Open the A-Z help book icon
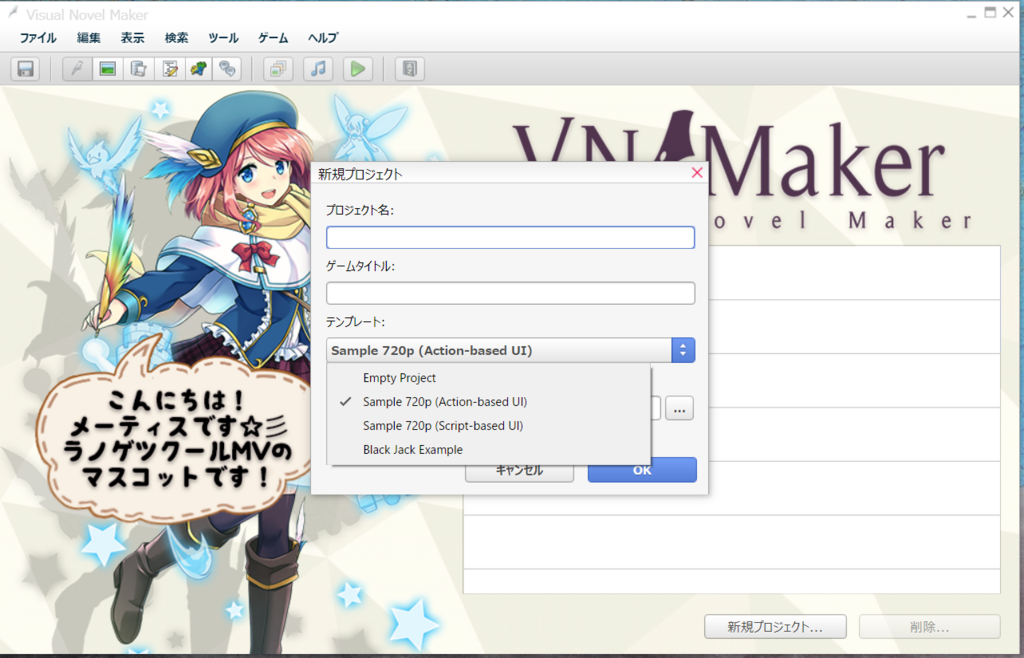 [x=409, y=69]
